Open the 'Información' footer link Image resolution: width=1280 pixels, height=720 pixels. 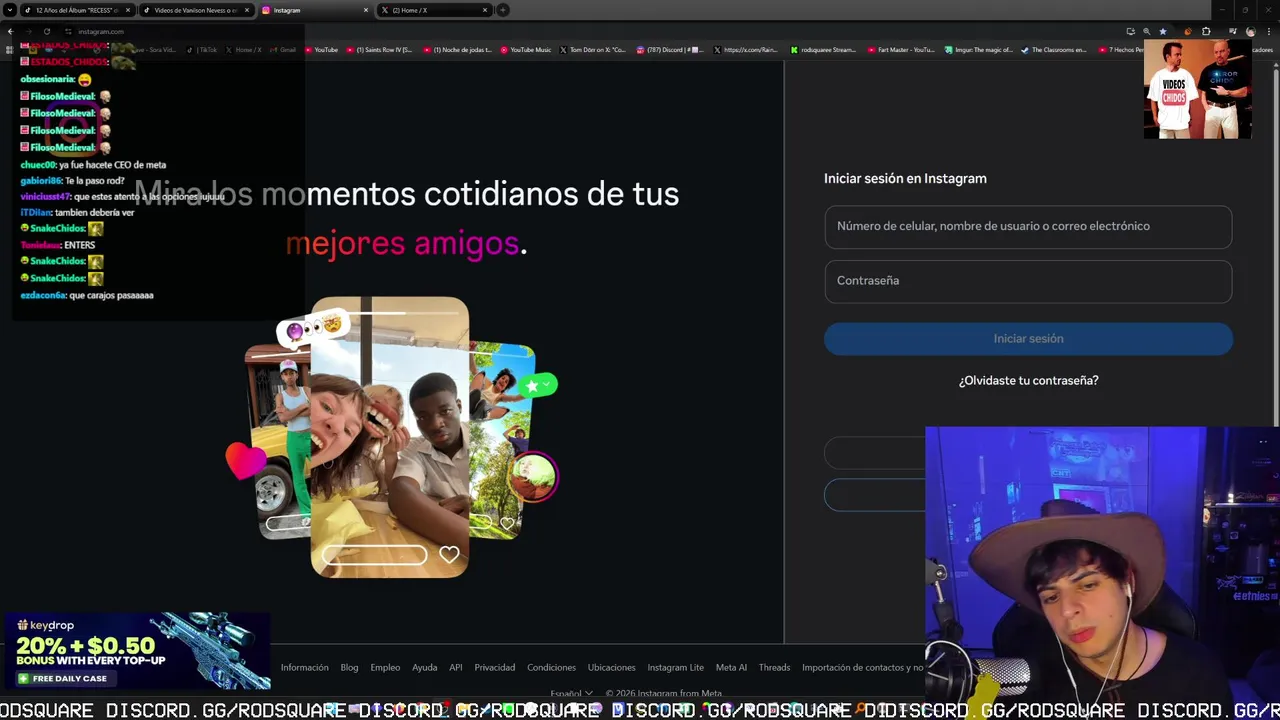[x=305, y=668]
